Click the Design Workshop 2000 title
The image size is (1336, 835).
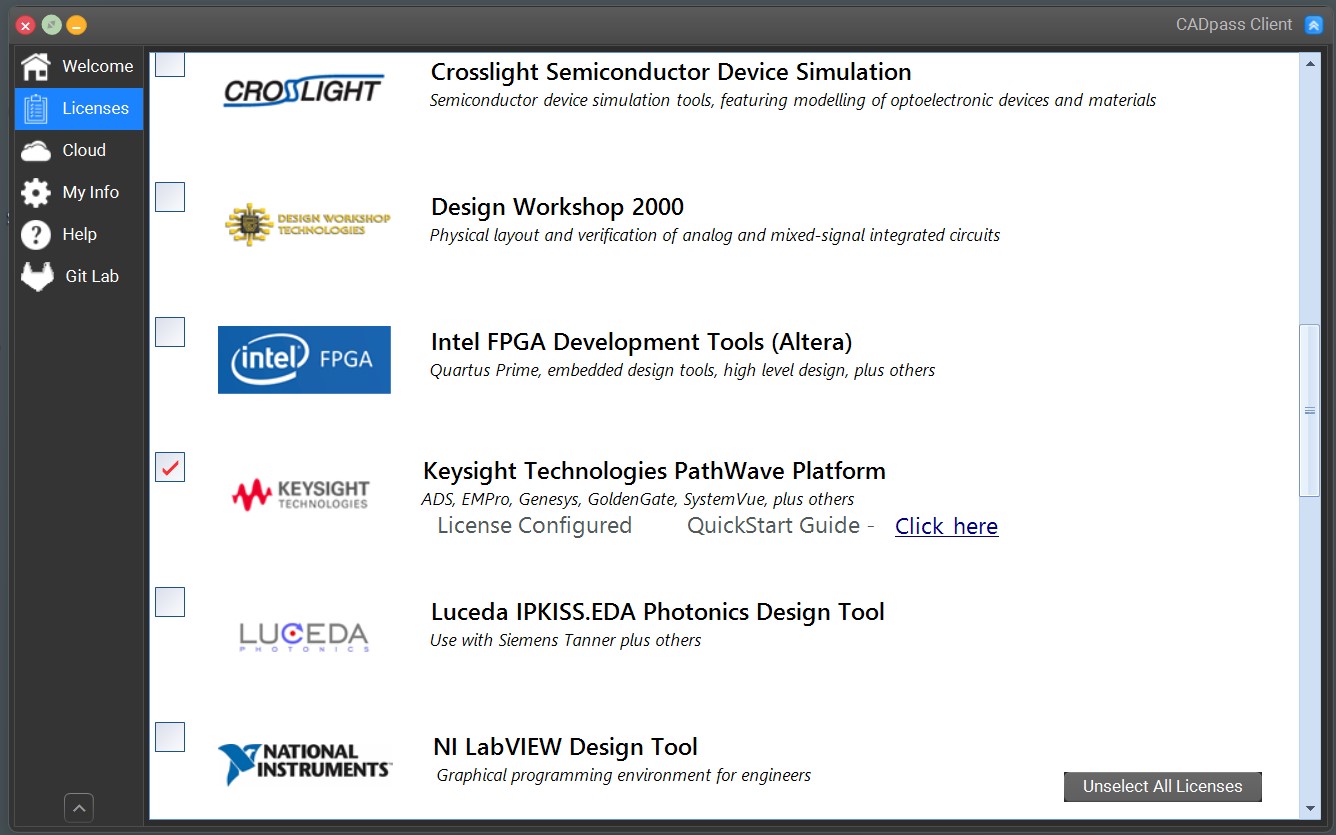557,207
